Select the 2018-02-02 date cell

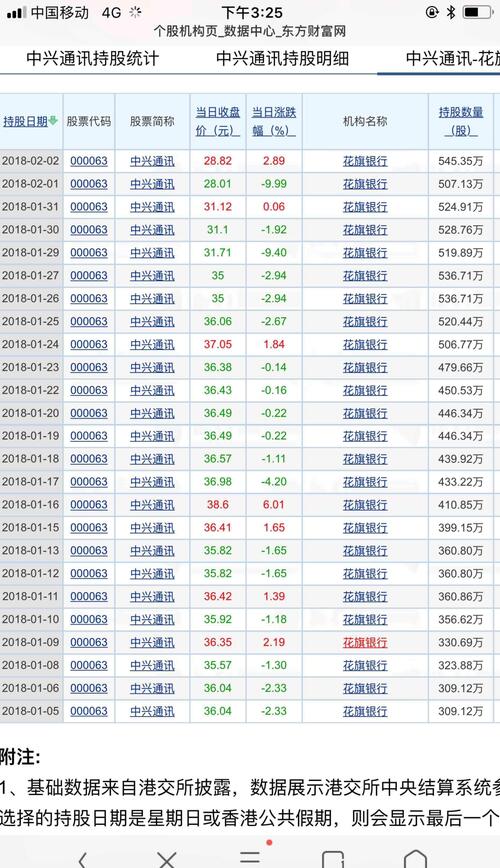(x=30, y=161)
